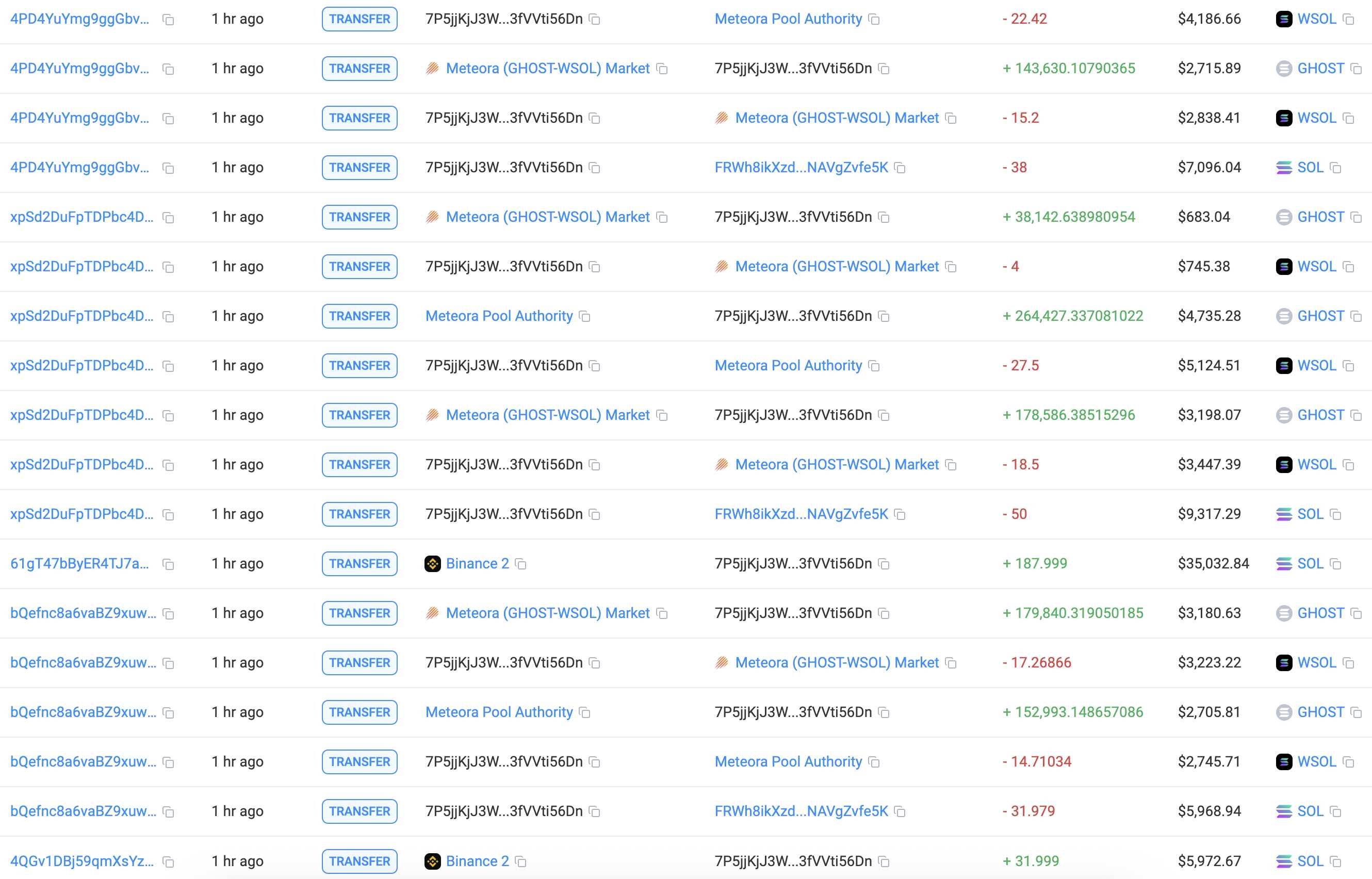Open Meteora Pool Authority in -14.71034 row
1372x879 pixels.
(x=788, y=762)
